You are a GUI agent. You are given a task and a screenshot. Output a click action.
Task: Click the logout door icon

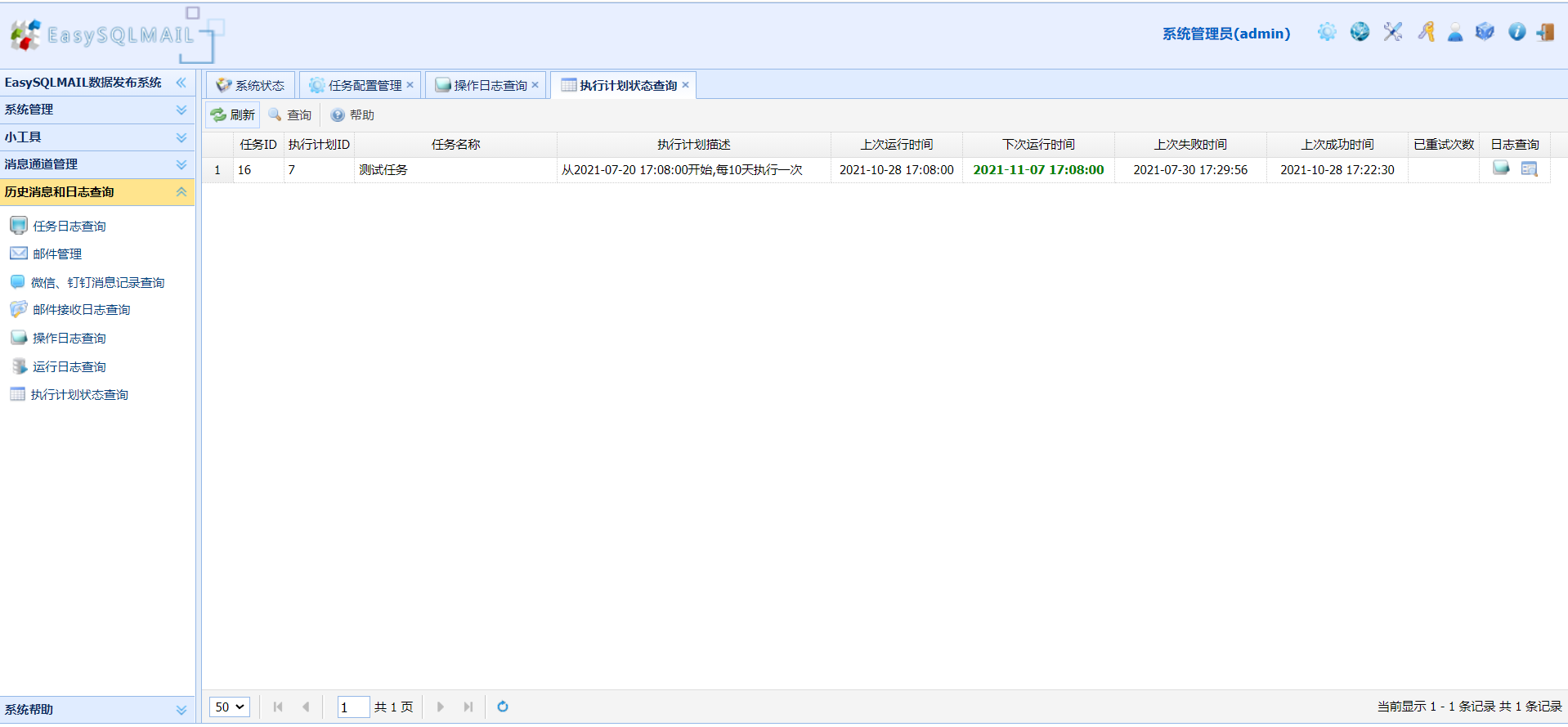[x=1545, y=32]
